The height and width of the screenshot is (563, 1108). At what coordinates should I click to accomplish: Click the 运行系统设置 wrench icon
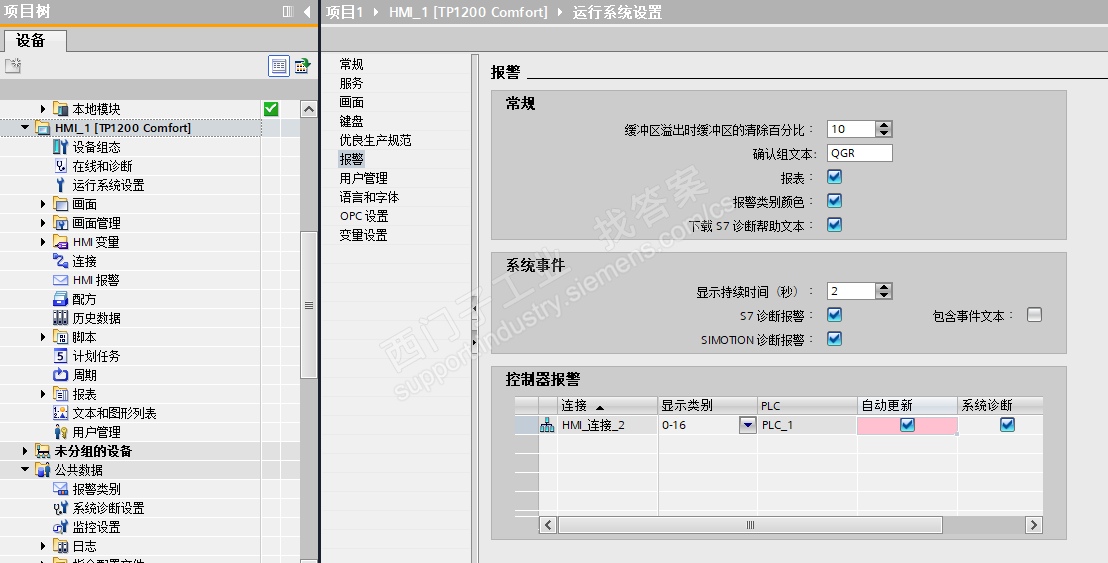tap(61, 185)
